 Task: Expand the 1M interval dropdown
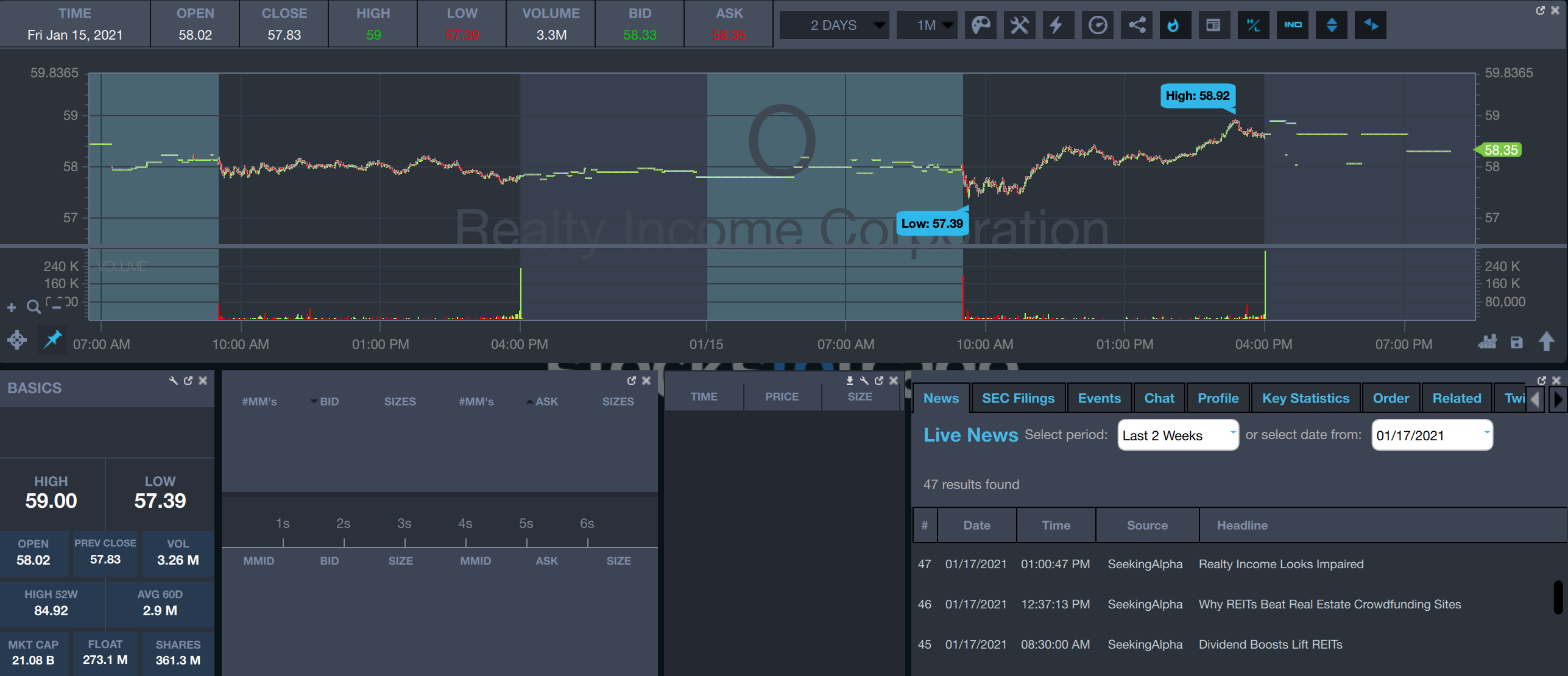tap(927, 25)
